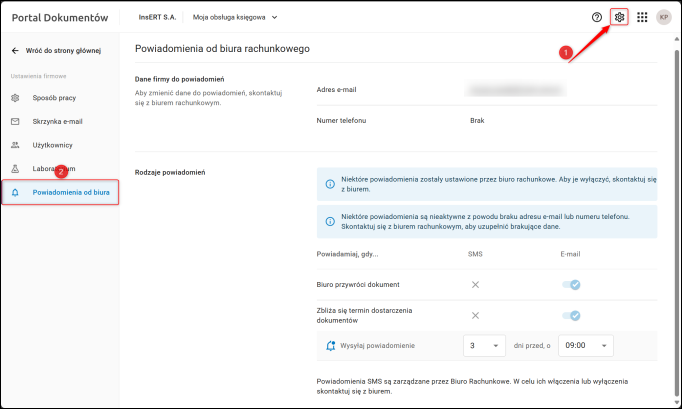
Task: Click the Użytkownicy people icon
Action: point(15,145)
